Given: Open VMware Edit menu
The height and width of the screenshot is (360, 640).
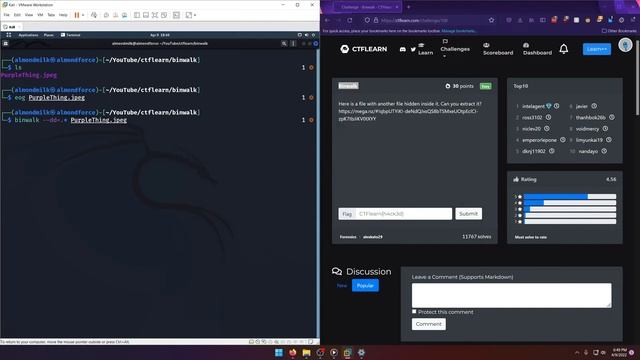Looking at the screenshot, I should coord(17,15).
